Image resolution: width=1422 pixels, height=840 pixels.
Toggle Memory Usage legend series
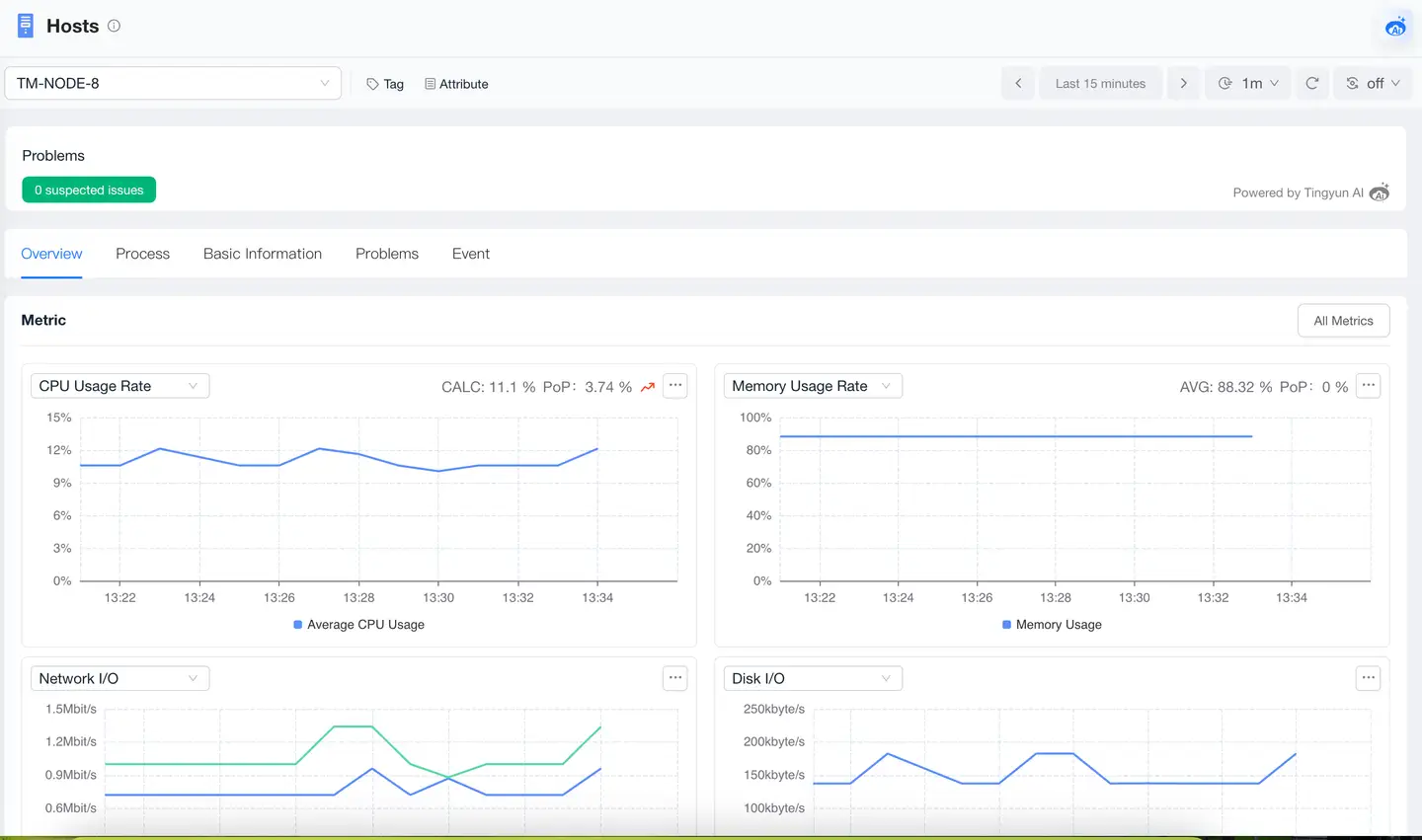(1052, 625)
